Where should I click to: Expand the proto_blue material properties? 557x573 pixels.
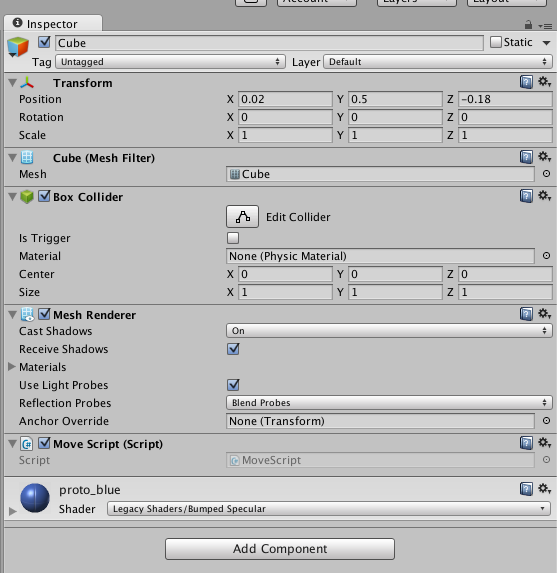(12, 511)
